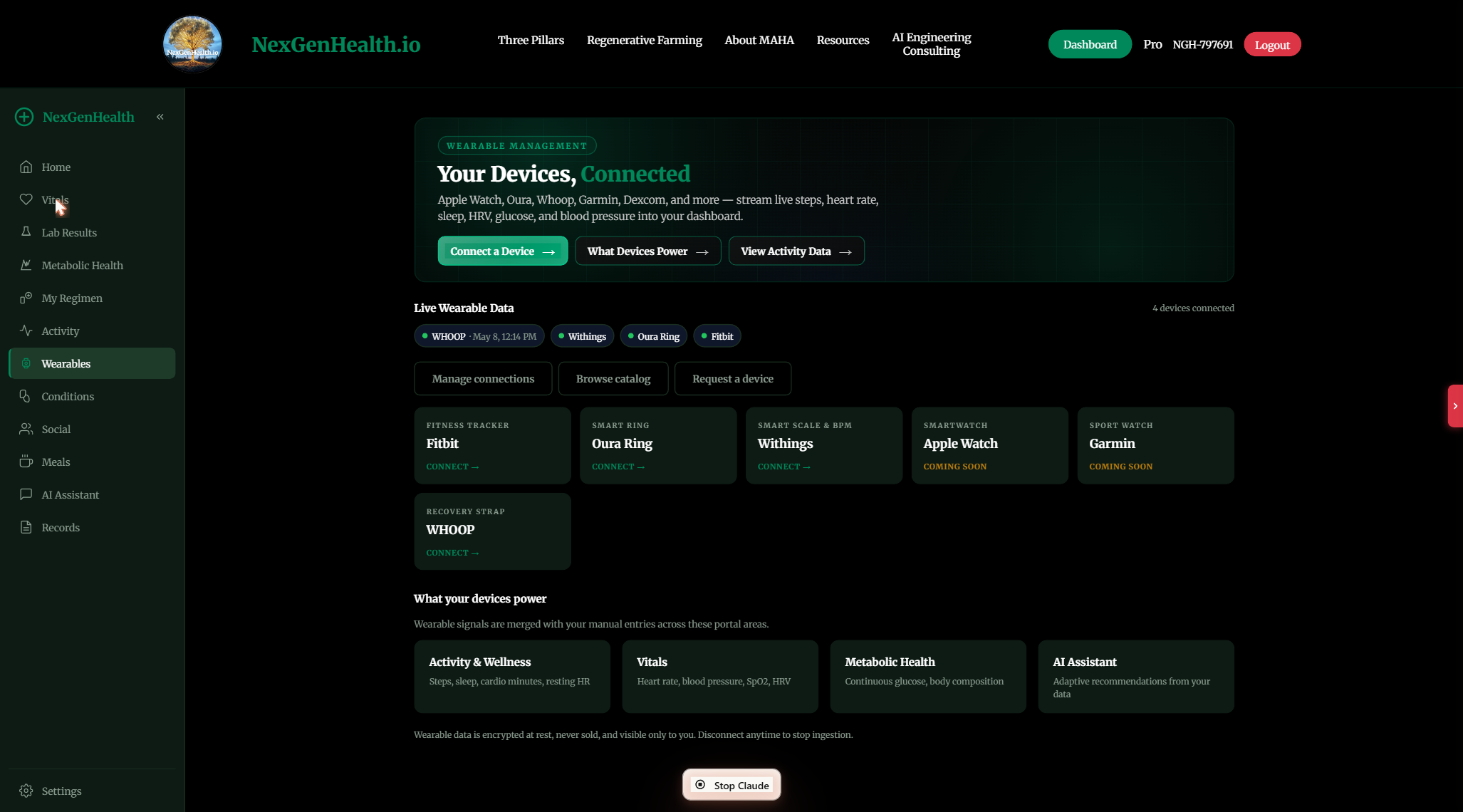Click the AI Assistant chat bubble icon
The width and height of the screenshot is (1463, 812).
(x=26, y=494)
